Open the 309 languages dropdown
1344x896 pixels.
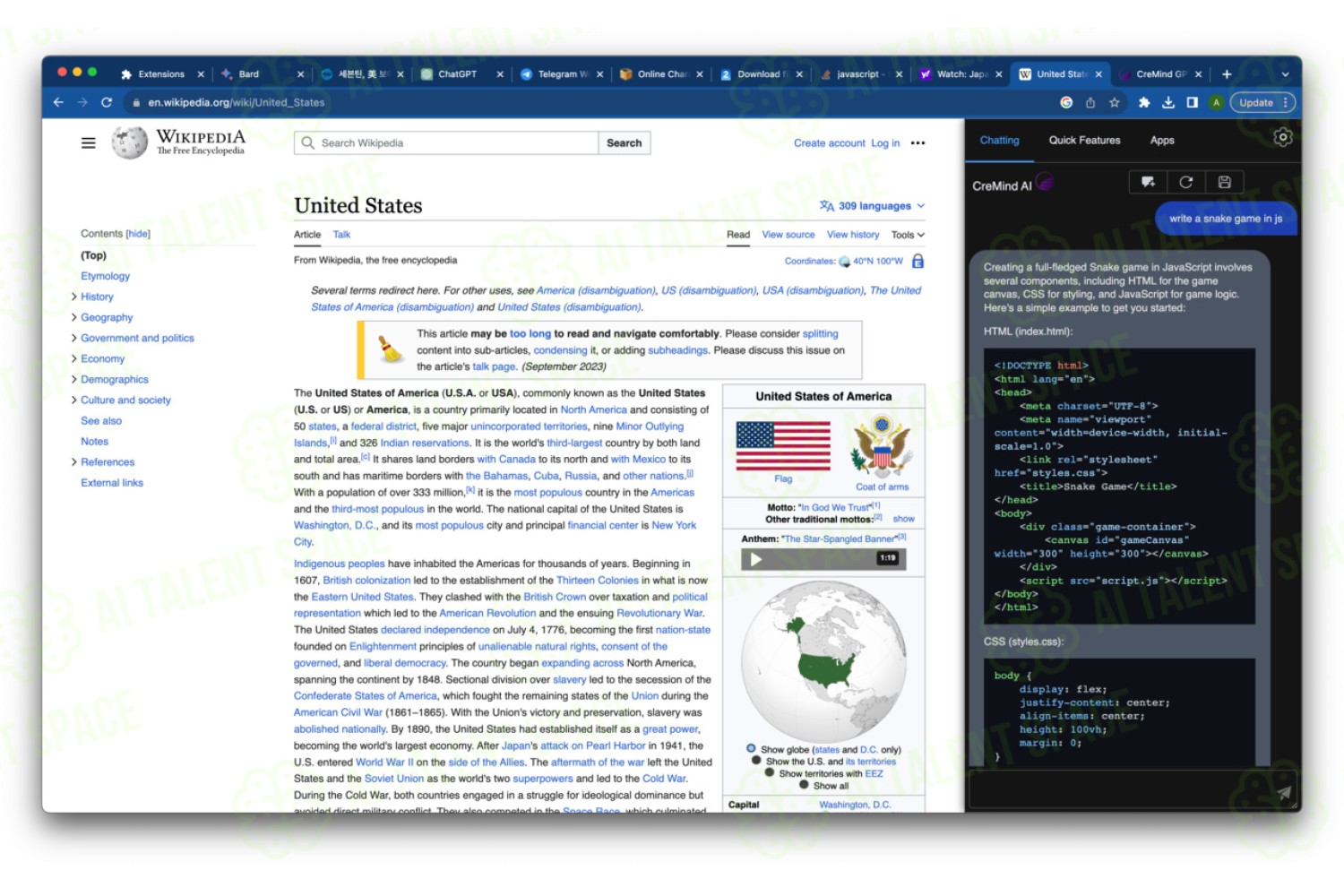[x=872, y=206]
